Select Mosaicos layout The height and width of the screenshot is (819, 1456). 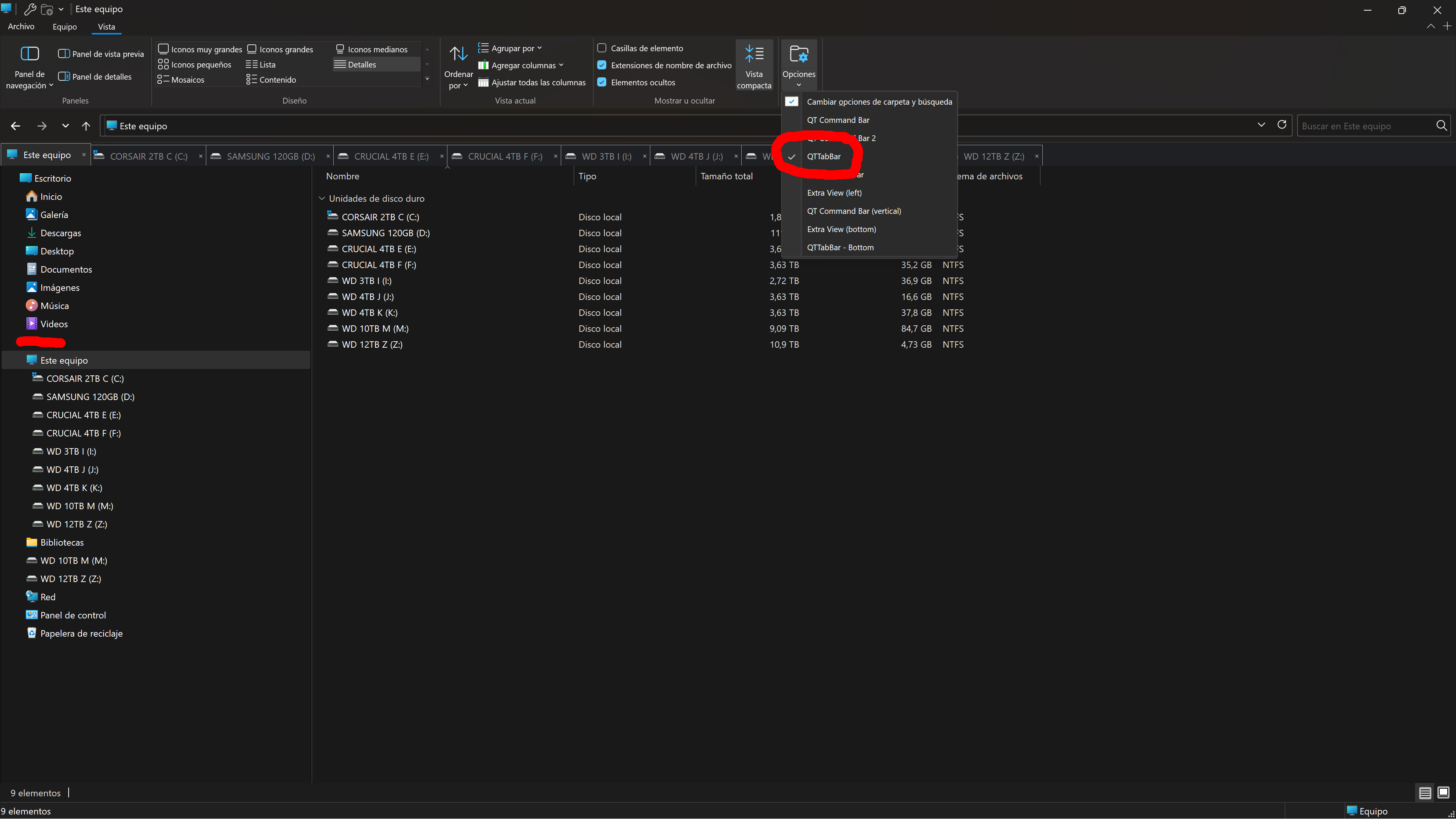(x=181, y=80)
